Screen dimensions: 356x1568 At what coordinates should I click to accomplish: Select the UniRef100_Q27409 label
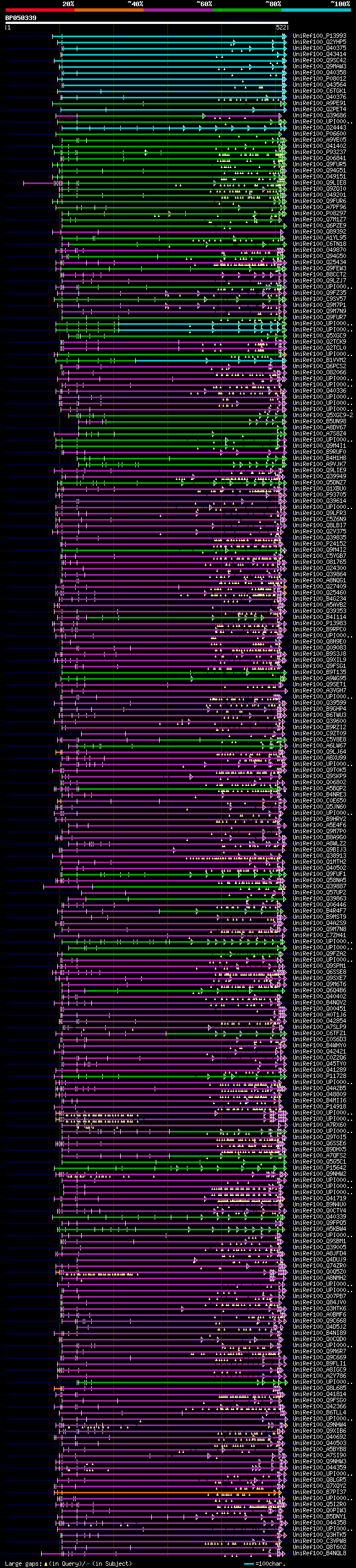[x=319, y=586]
